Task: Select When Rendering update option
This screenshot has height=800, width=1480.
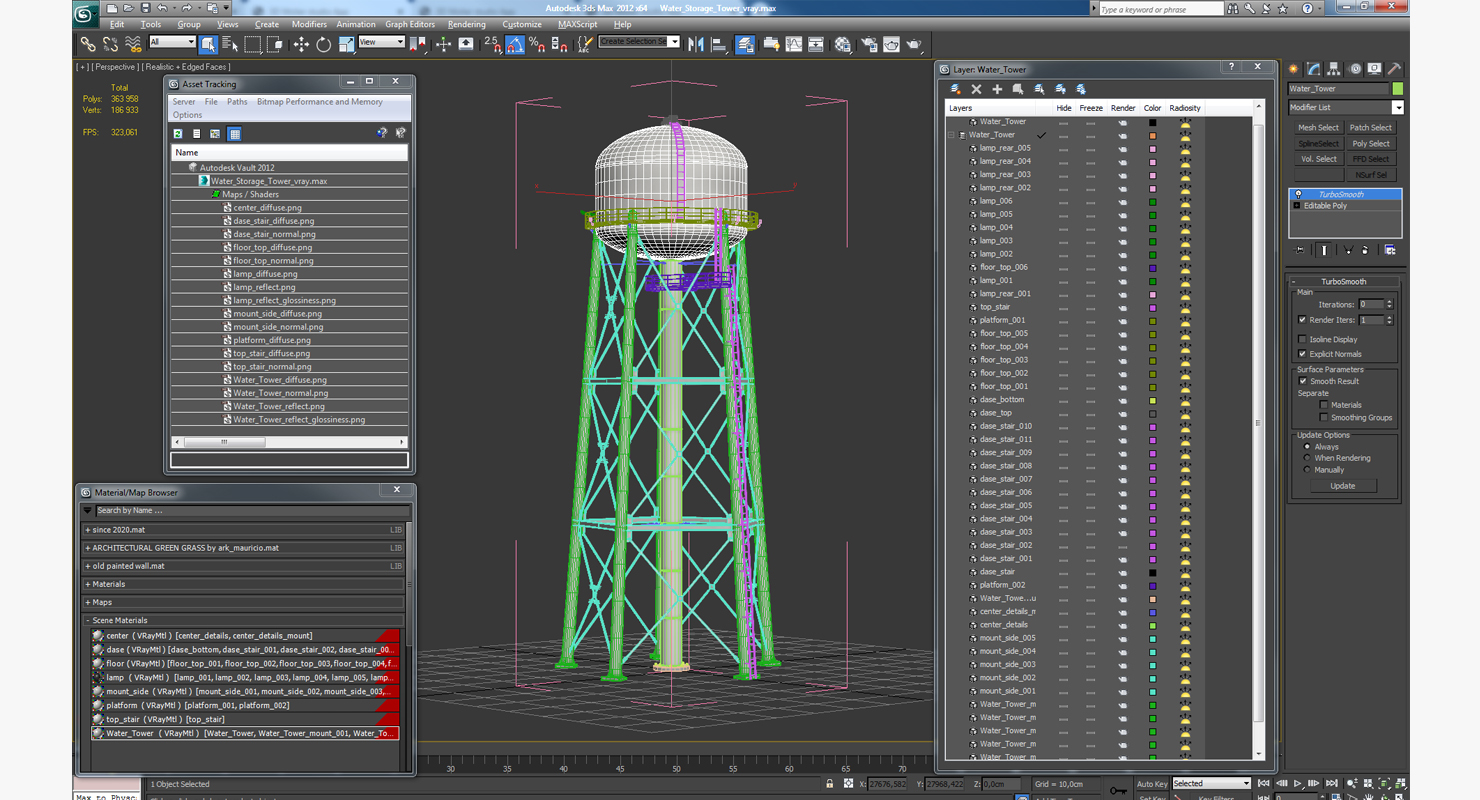Action: click(1307, 458)
